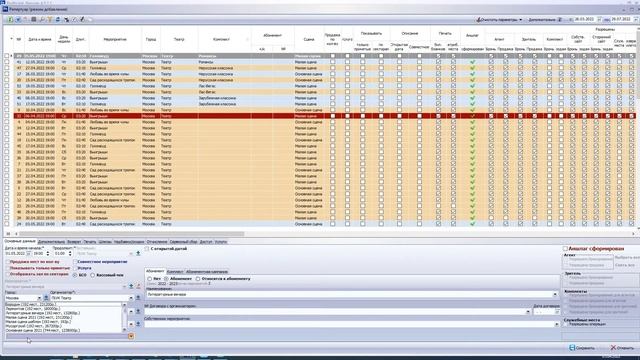Image resolution: width=640 pixels, height=360 pixels.
Task: Switch to the Печать tab
Action: [90, 242]
